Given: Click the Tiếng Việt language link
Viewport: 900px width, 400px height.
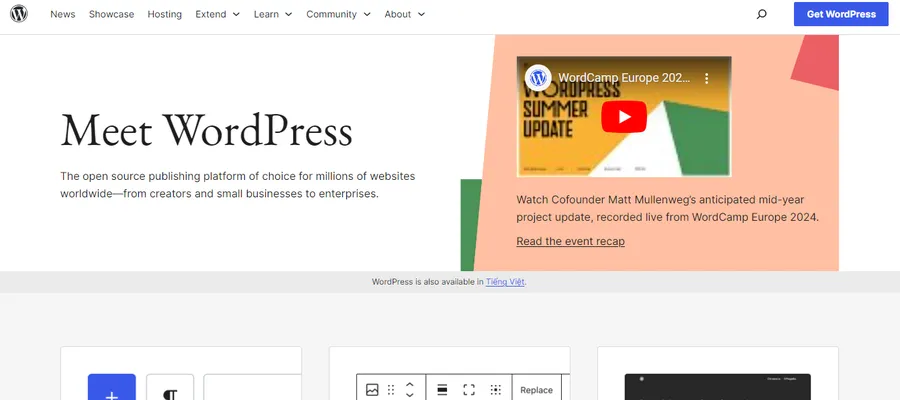Looking at the screenshot, I should tap(505, 282).
